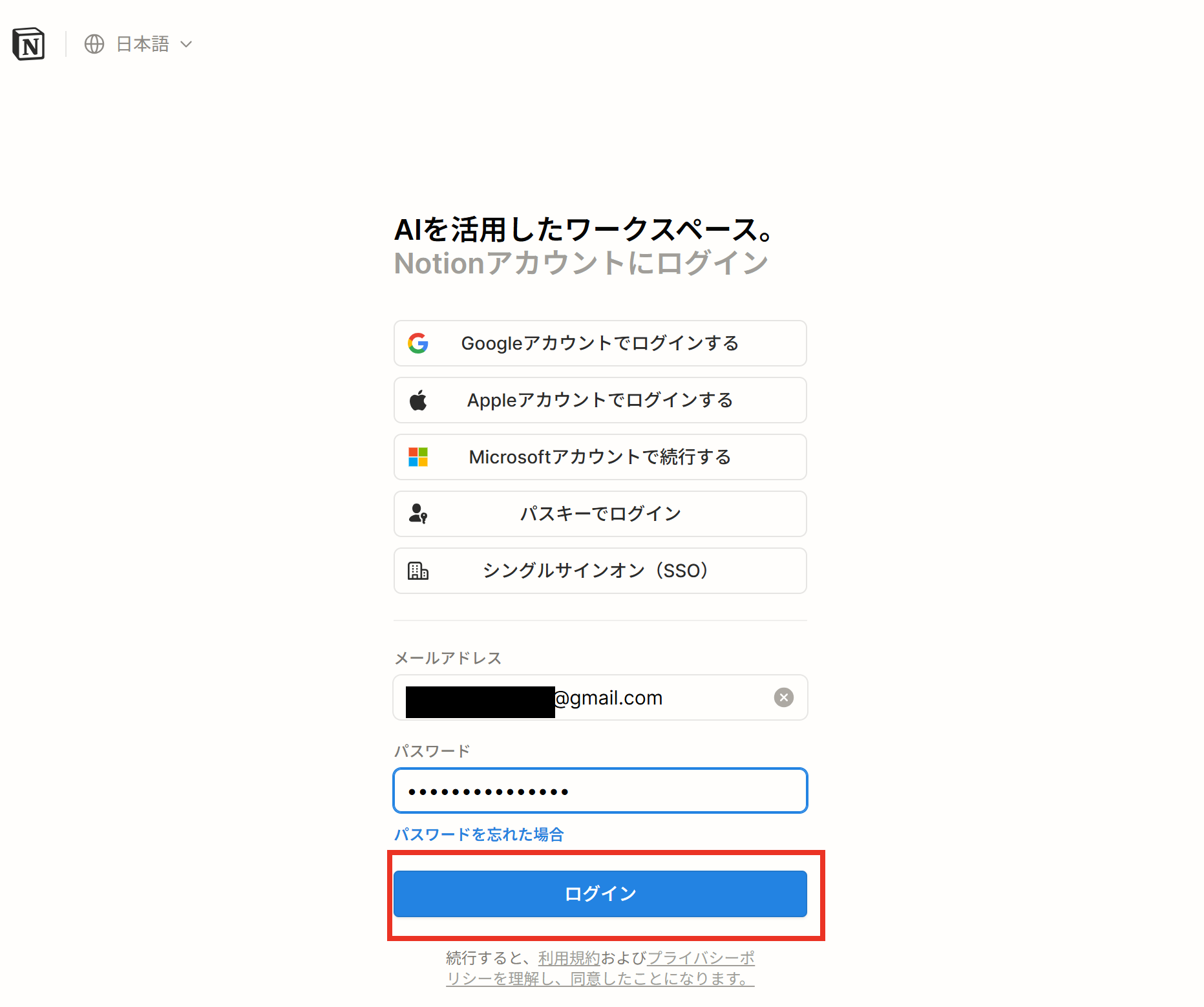
Task: Click the Google logo icon
Action: (x=418, y=343)
